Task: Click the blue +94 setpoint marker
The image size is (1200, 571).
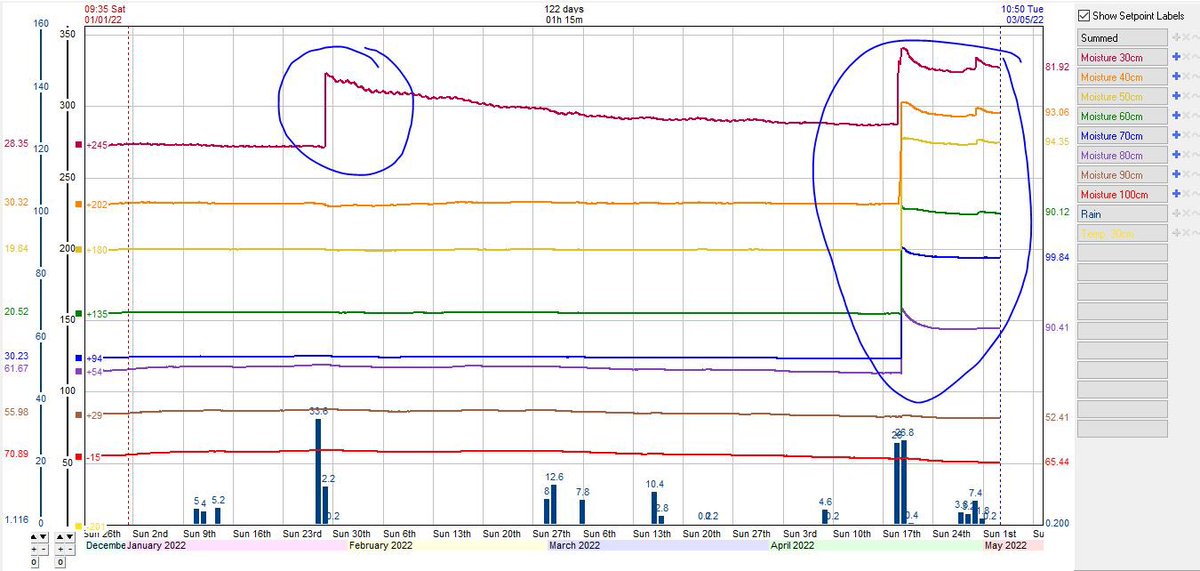Action: pyautogui.click(x=80, y=357)
